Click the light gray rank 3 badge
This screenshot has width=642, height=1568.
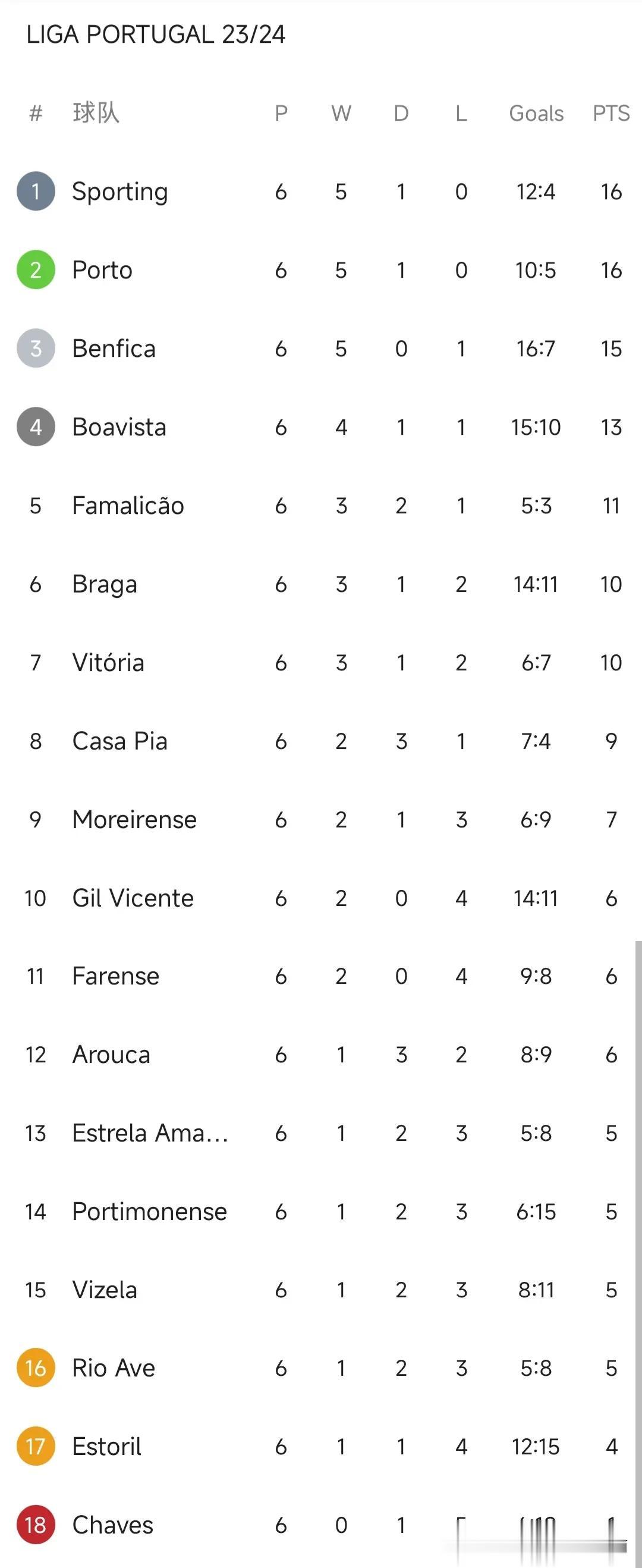coord(36,348)
